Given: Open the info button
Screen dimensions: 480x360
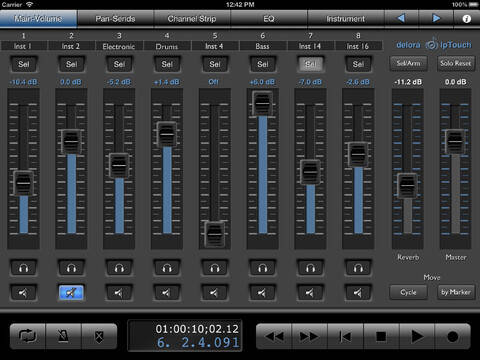Looking at the screenshot, I should click(x=467, y=18).
